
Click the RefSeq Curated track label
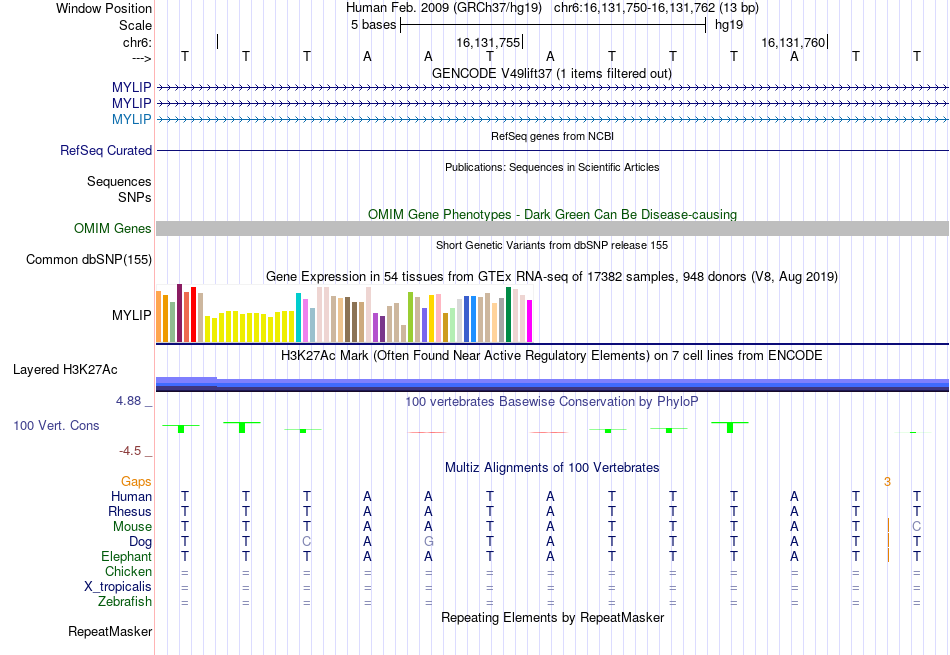105,150
